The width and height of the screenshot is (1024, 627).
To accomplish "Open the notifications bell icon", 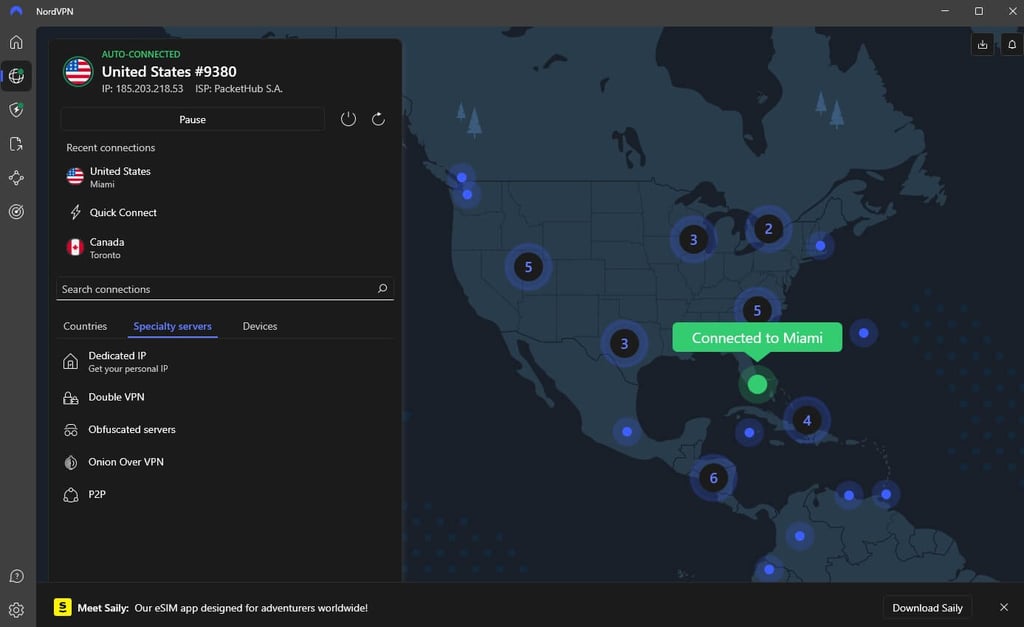I will coord(1012,44).
